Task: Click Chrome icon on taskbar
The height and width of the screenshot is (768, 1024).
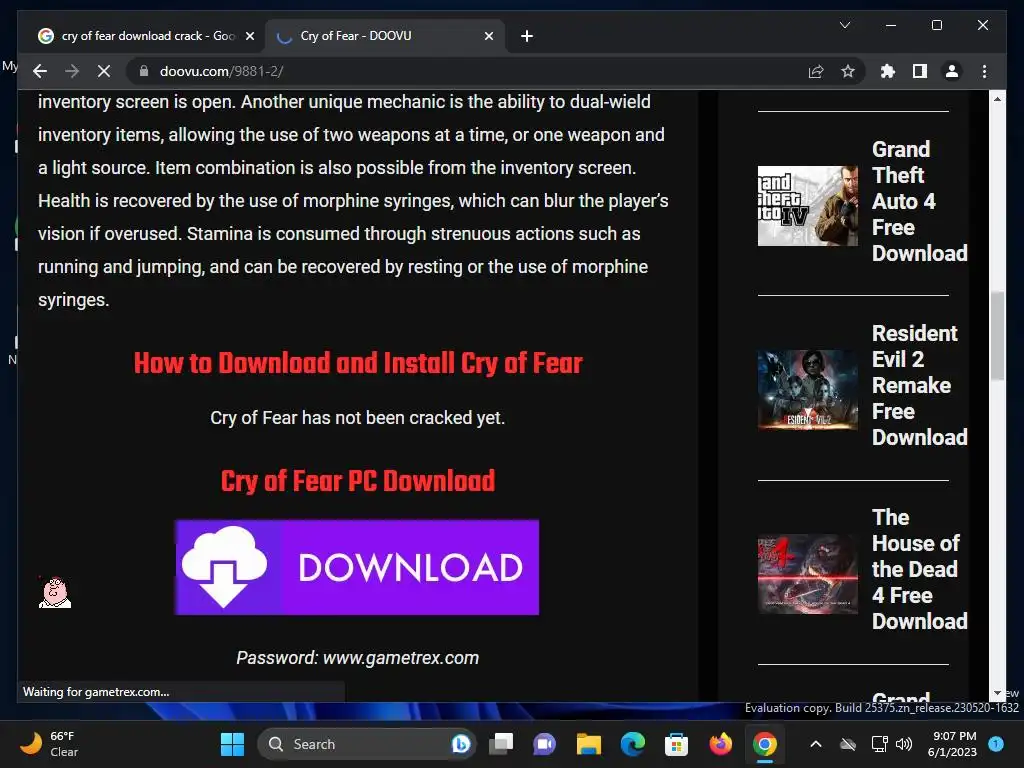Action: (764, 744)
